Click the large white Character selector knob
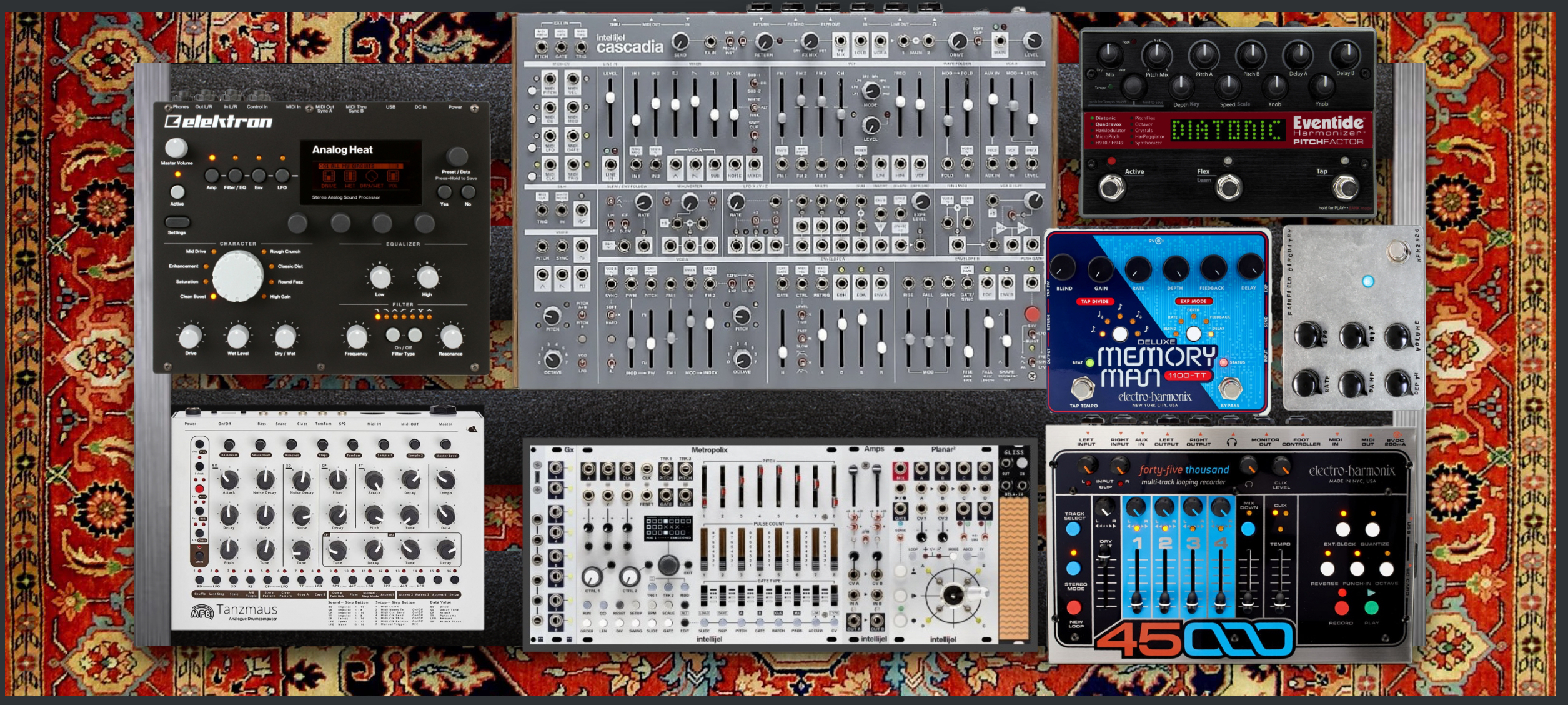The height and width of the screenshot is (705, 1568). click(x=237, y=276)
